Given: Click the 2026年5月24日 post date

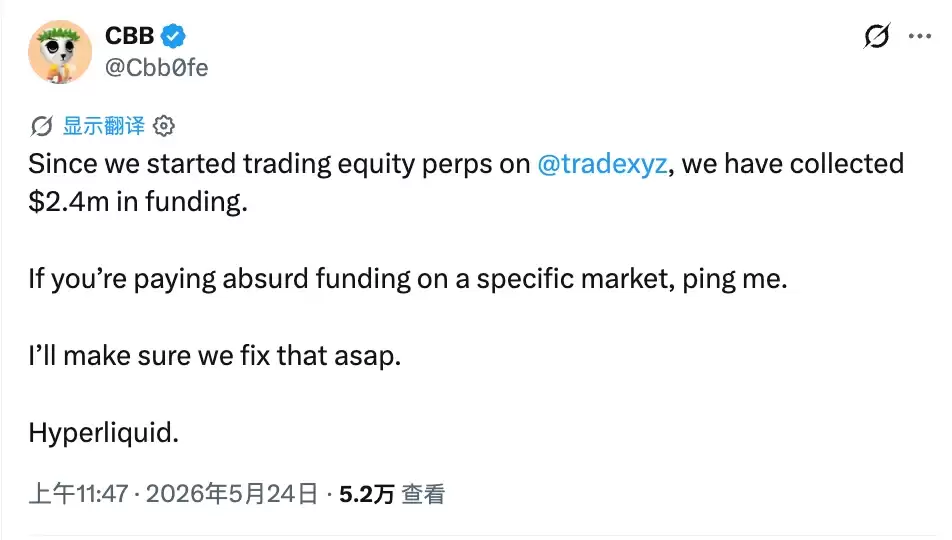Looking at the screenshot, I should pos(232,494).
